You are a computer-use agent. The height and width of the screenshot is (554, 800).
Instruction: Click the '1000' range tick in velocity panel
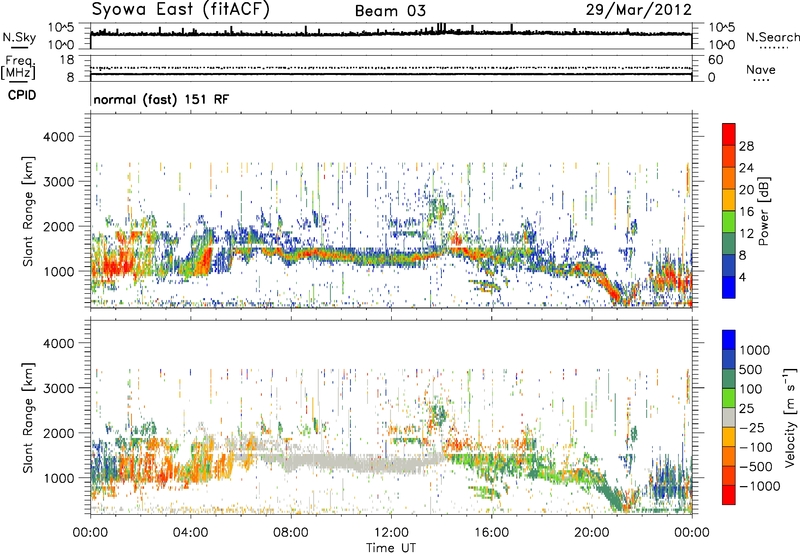click(x=58, y=478)
